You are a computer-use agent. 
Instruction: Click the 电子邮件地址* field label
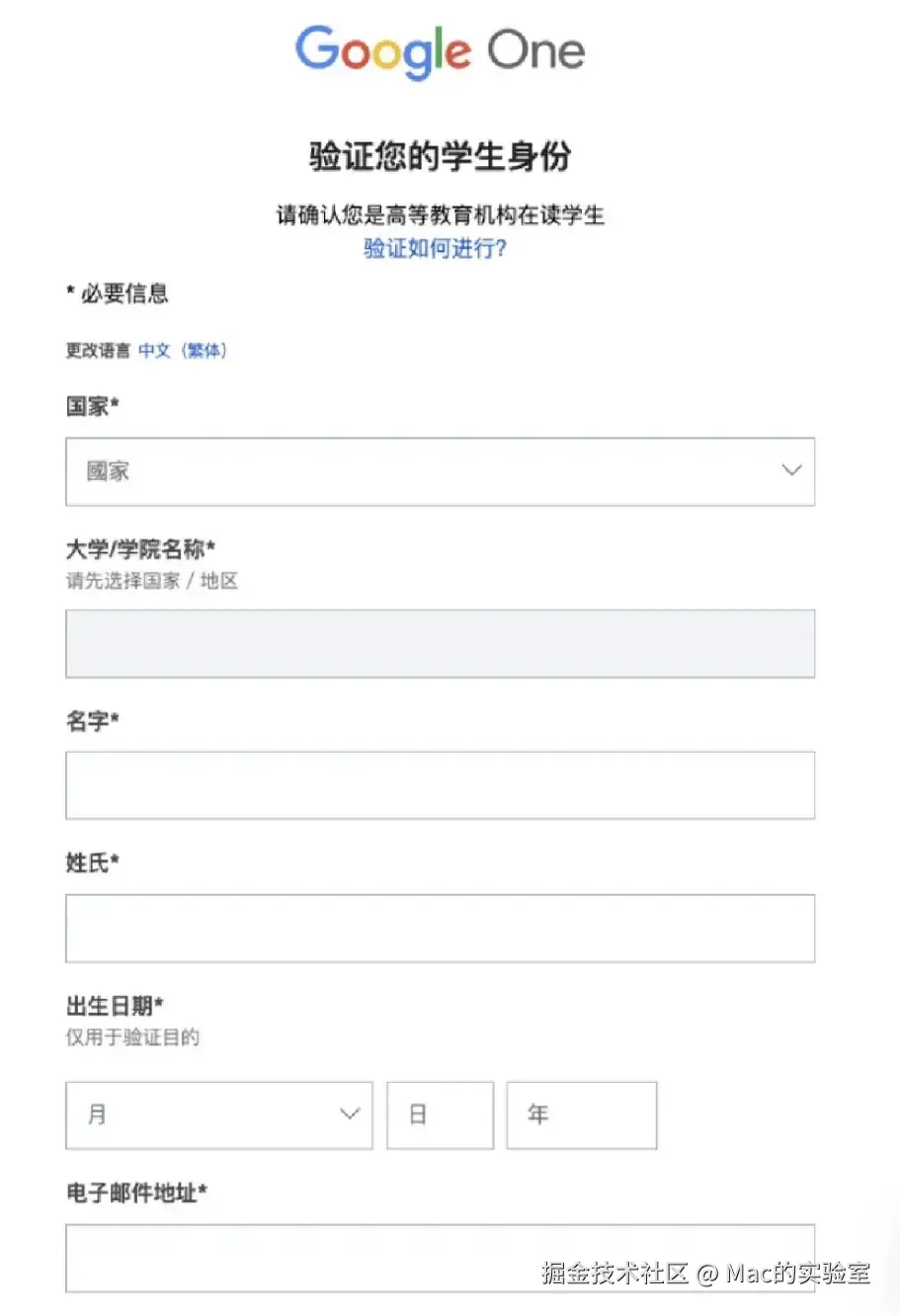click(136, 1193)
